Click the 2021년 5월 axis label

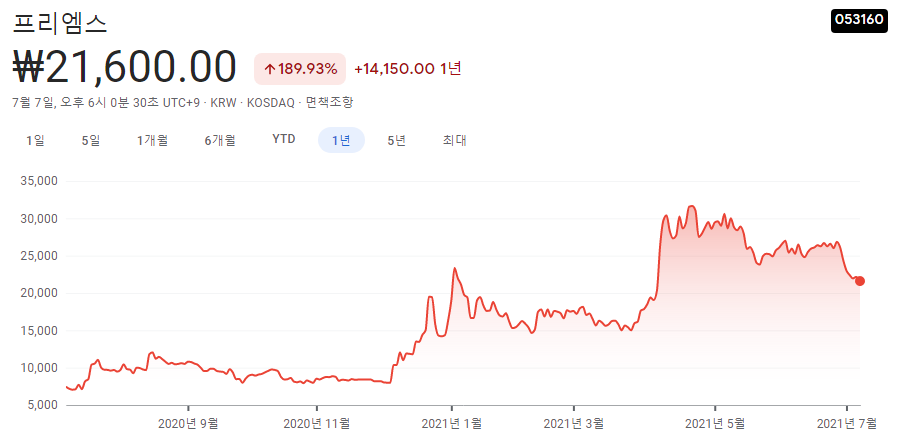coord(715,424)
